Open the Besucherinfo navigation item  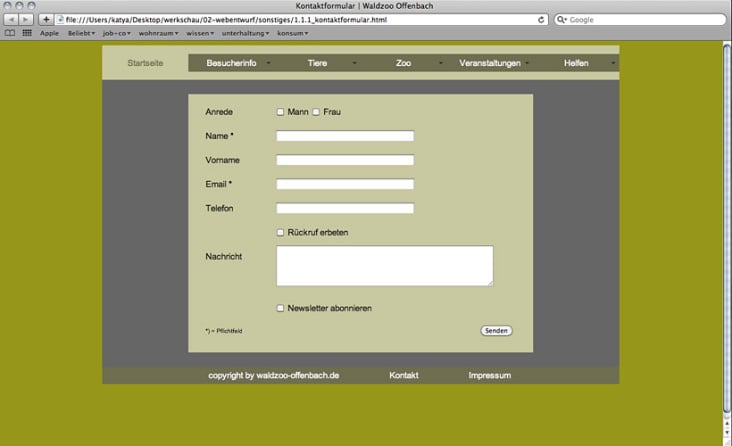[x=232, y=63]
